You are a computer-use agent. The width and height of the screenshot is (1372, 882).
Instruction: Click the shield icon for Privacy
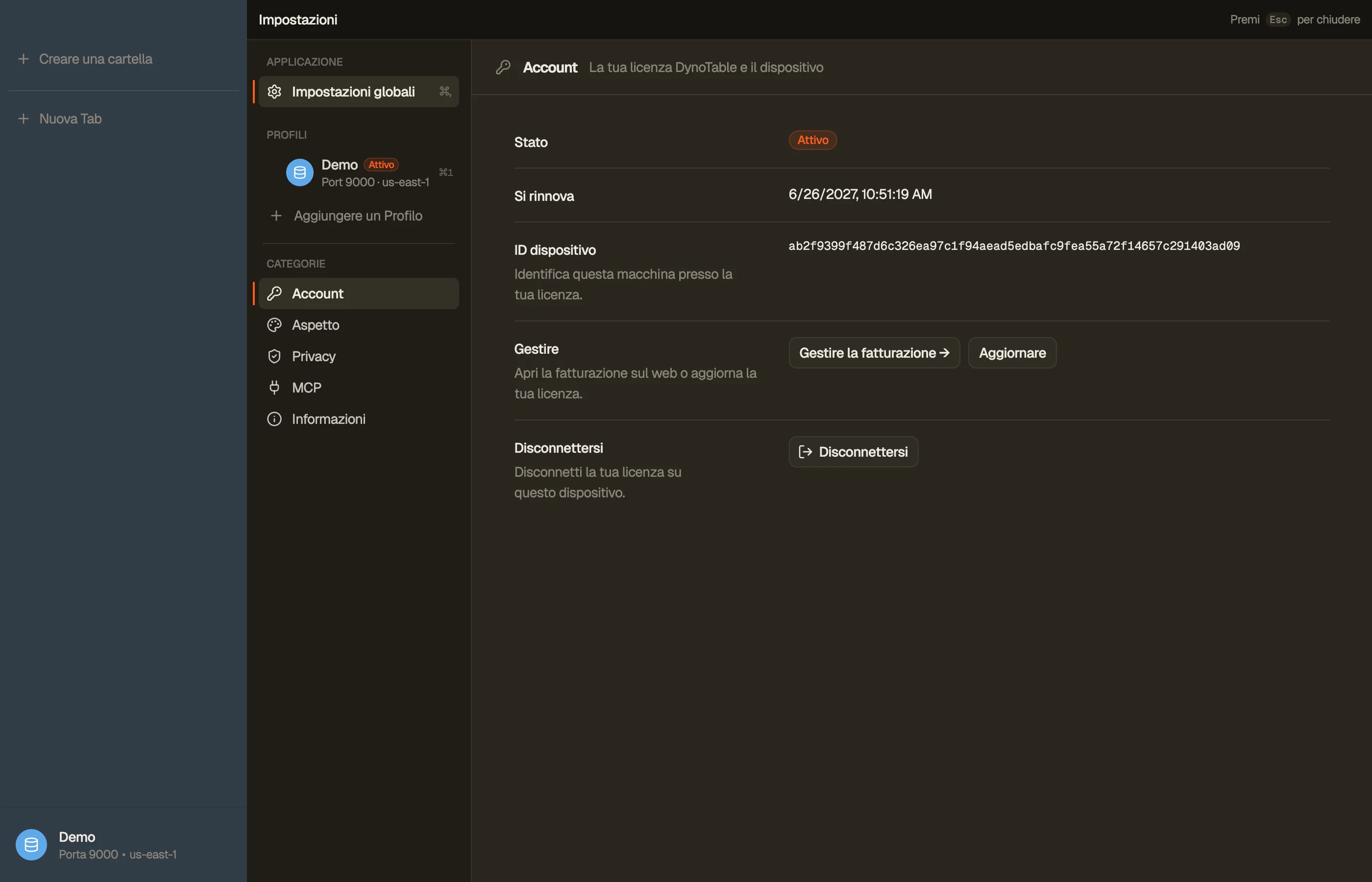[x=274, y=356]
